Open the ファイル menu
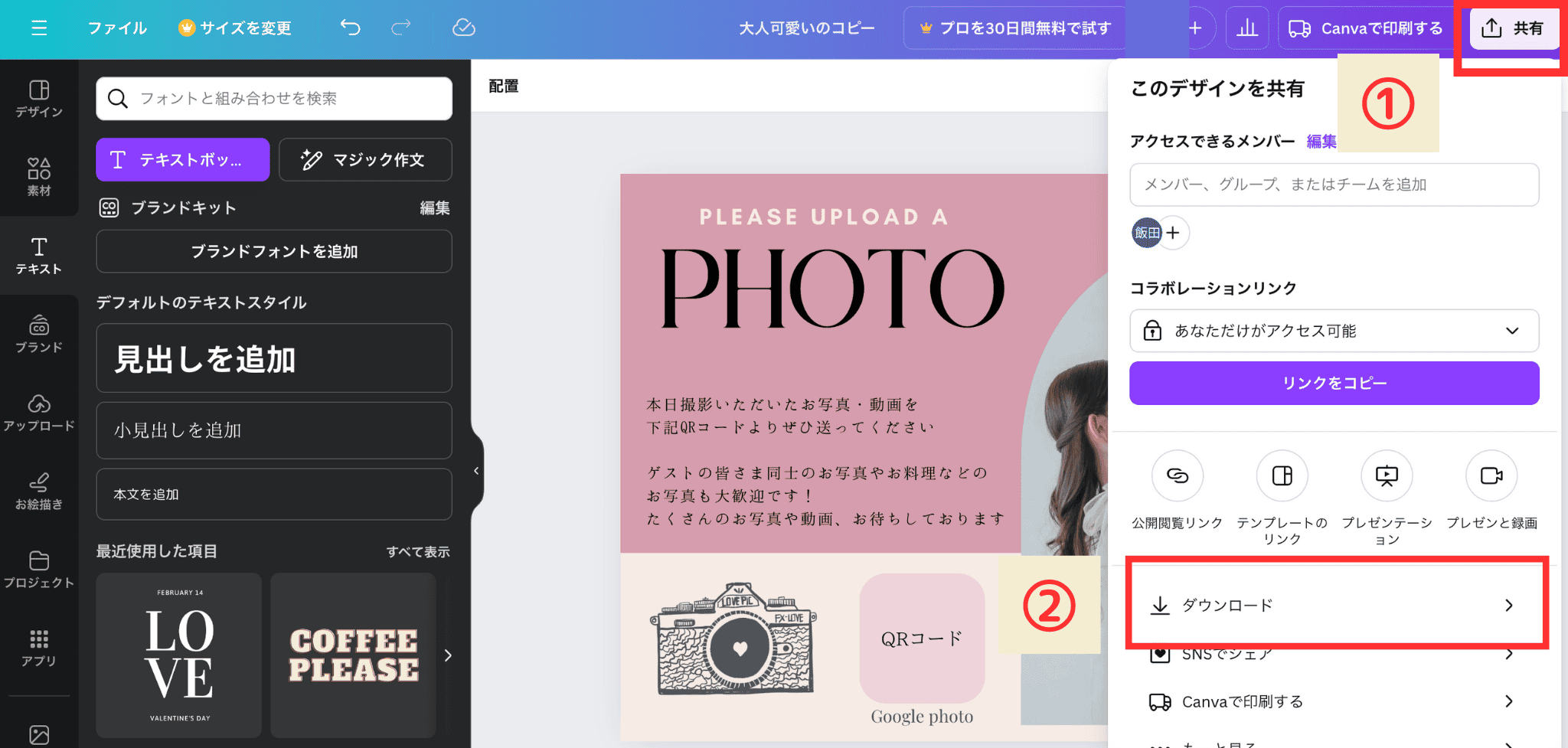1568x748 pixels. (x=117, y=28)
